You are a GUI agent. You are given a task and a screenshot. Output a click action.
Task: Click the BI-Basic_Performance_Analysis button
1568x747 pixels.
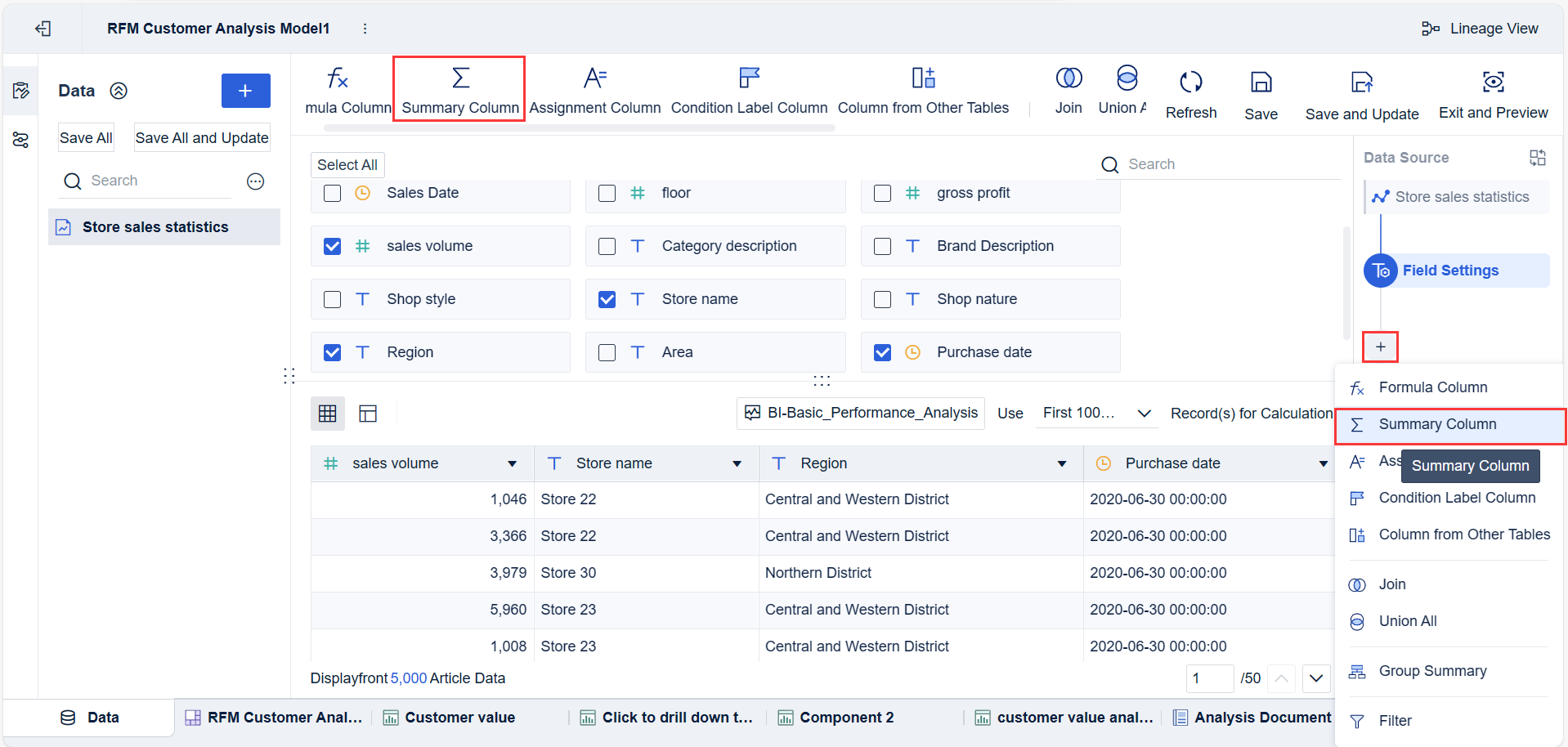pyautogui.click(x=861, y=414)
